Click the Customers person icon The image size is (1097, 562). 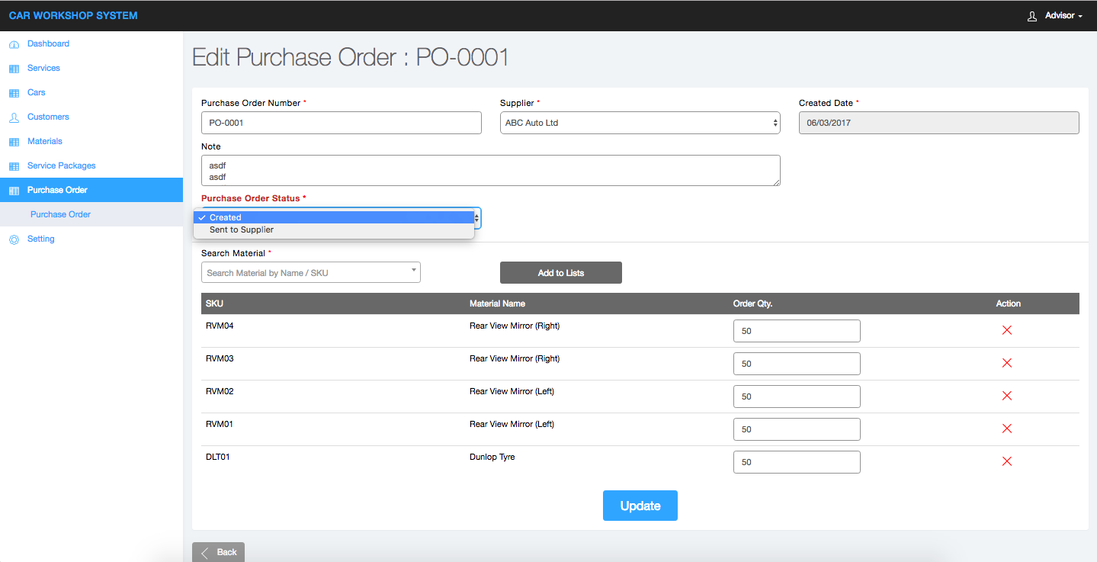[x=14, y=117]
